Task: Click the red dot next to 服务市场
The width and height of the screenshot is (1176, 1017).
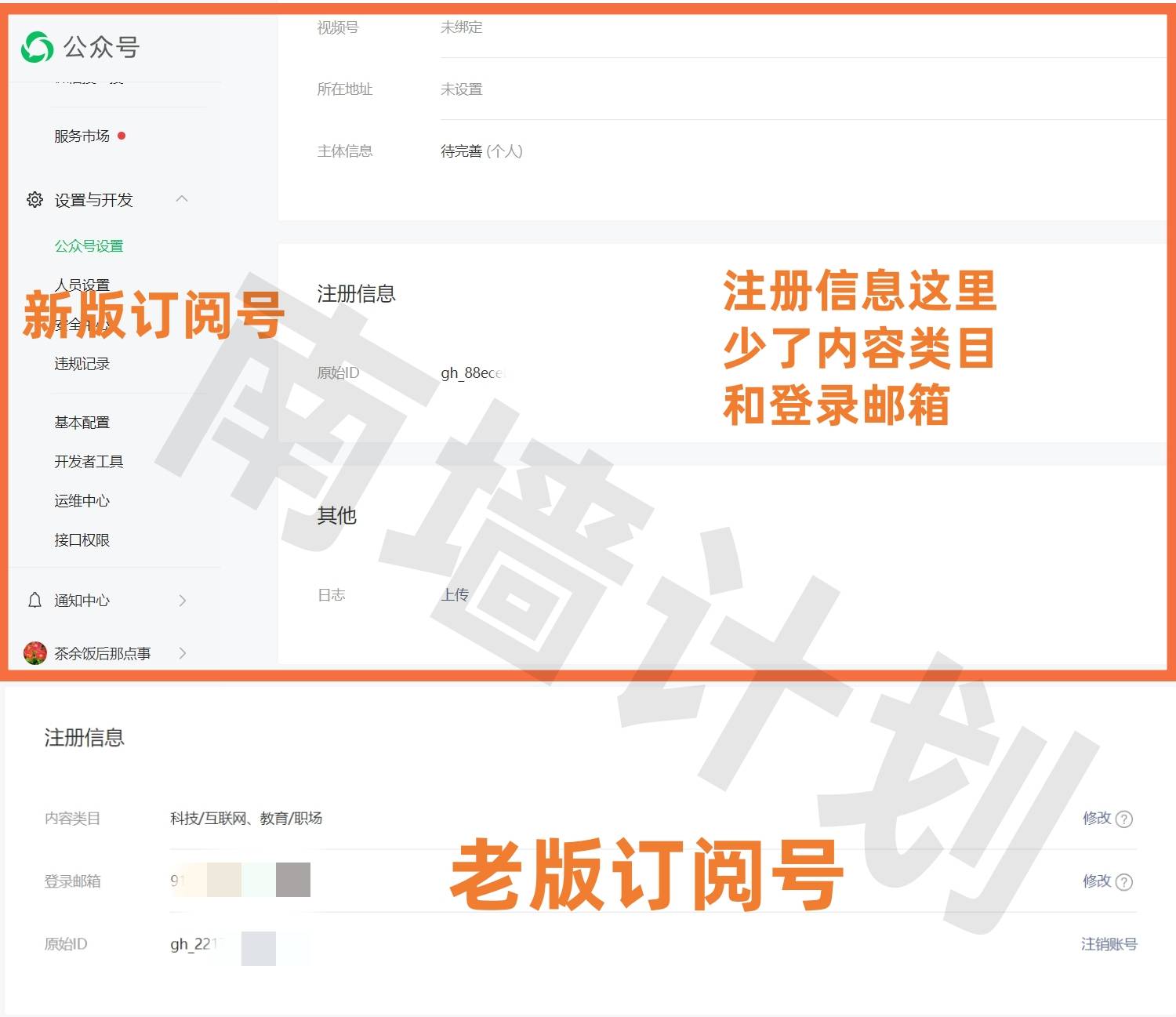Action: coord(122,136)
